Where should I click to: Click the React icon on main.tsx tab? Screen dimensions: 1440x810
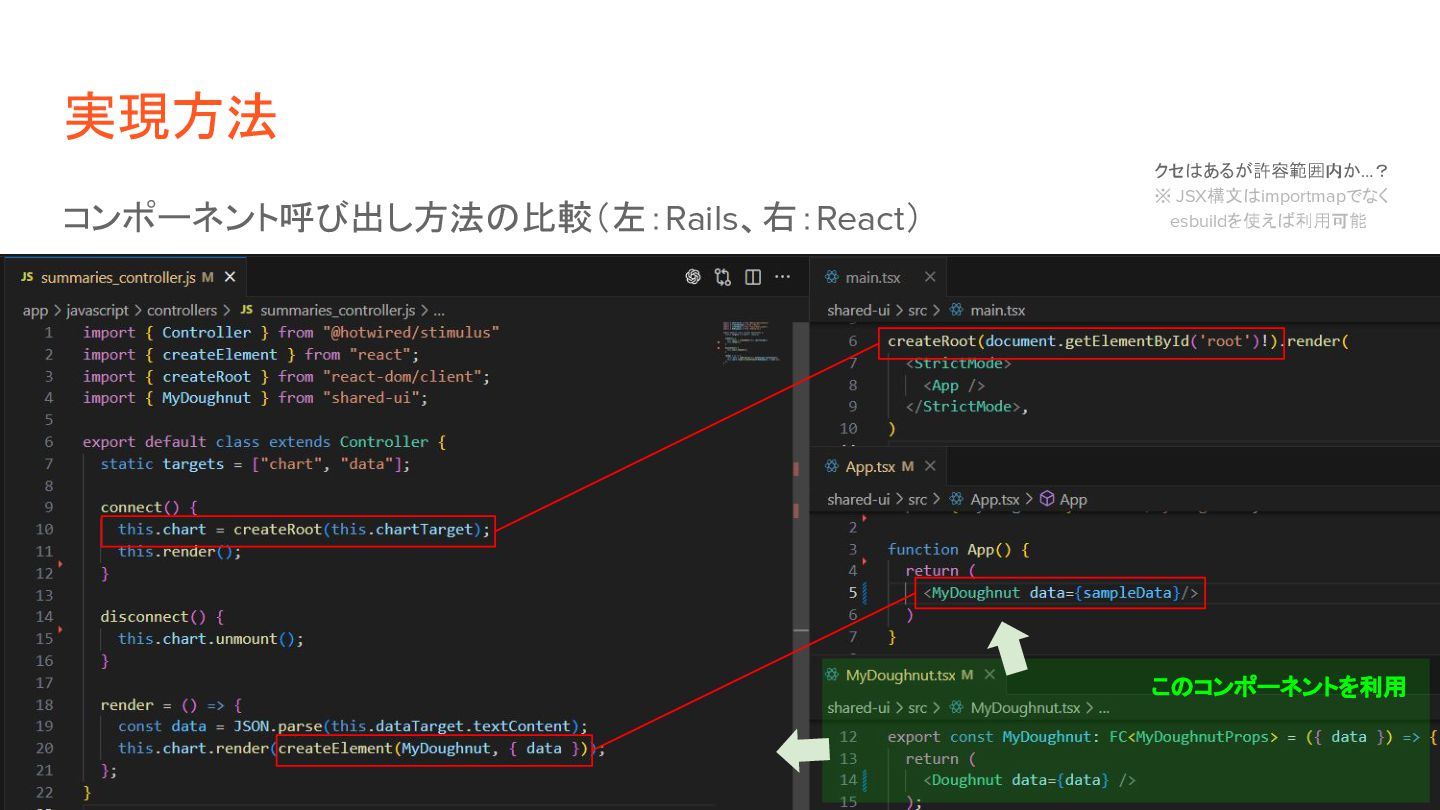(x=830, y=277)
